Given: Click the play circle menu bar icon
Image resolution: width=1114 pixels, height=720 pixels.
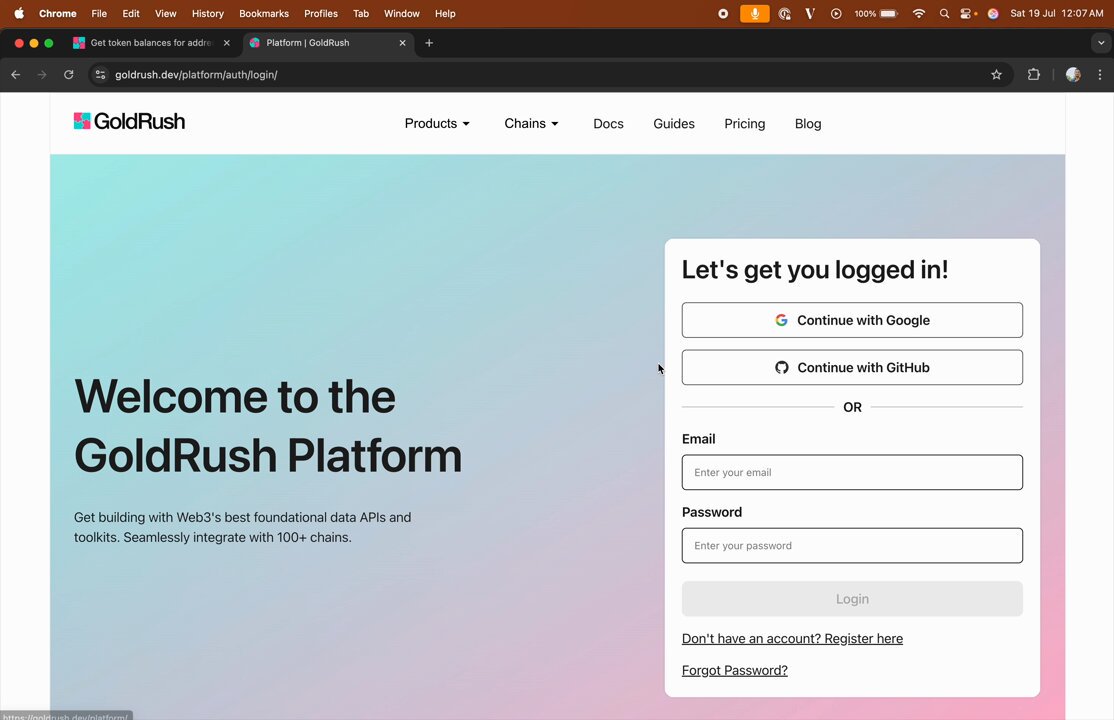Looking at the screenshot, I should click(836, 14).
